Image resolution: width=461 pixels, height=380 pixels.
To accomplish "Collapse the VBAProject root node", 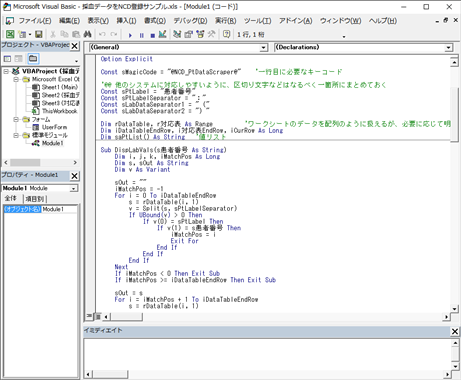I will (x=6, y=71).
